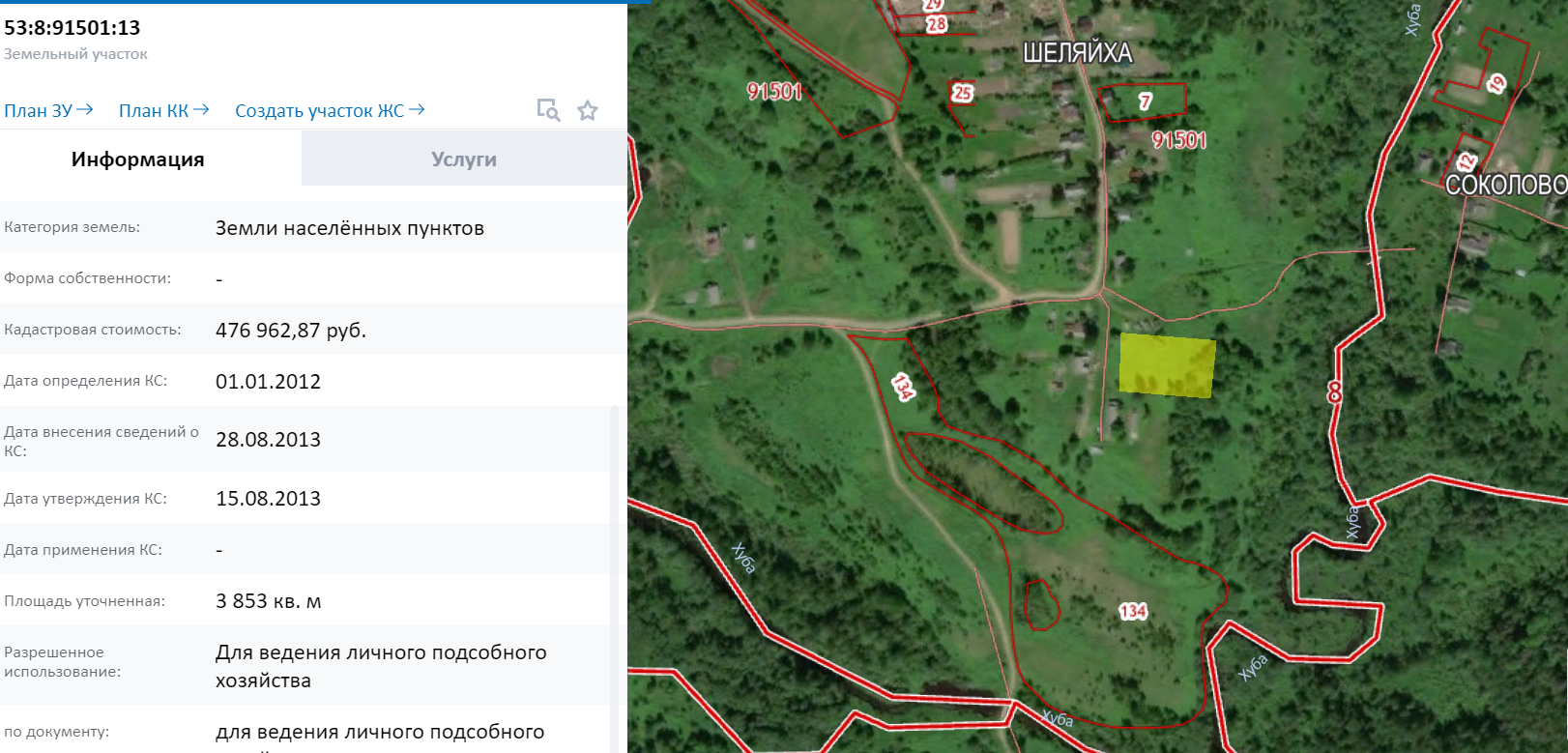
Task: Click the find-on-map magnifier icon
Action: coord(548,110)
